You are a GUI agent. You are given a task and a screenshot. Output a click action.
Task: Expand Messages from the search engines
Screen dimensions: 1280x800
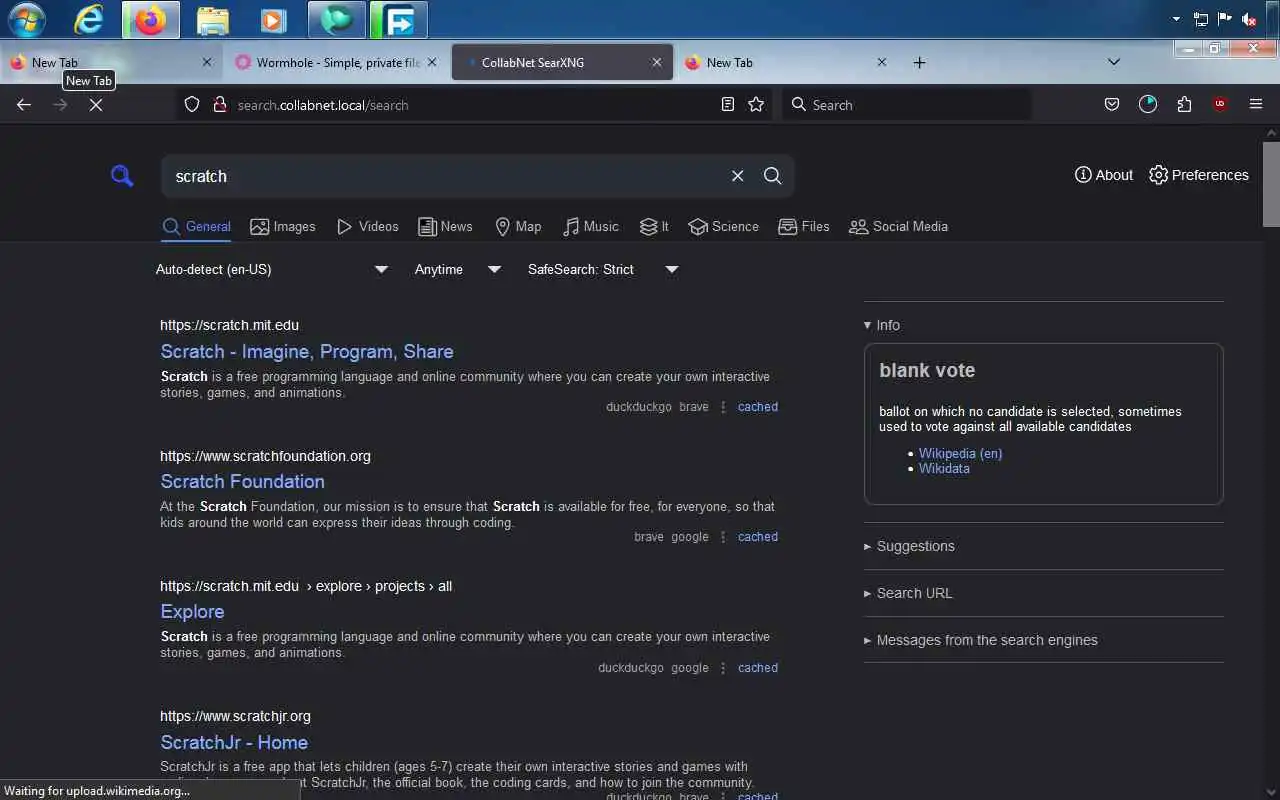(981, 640)
